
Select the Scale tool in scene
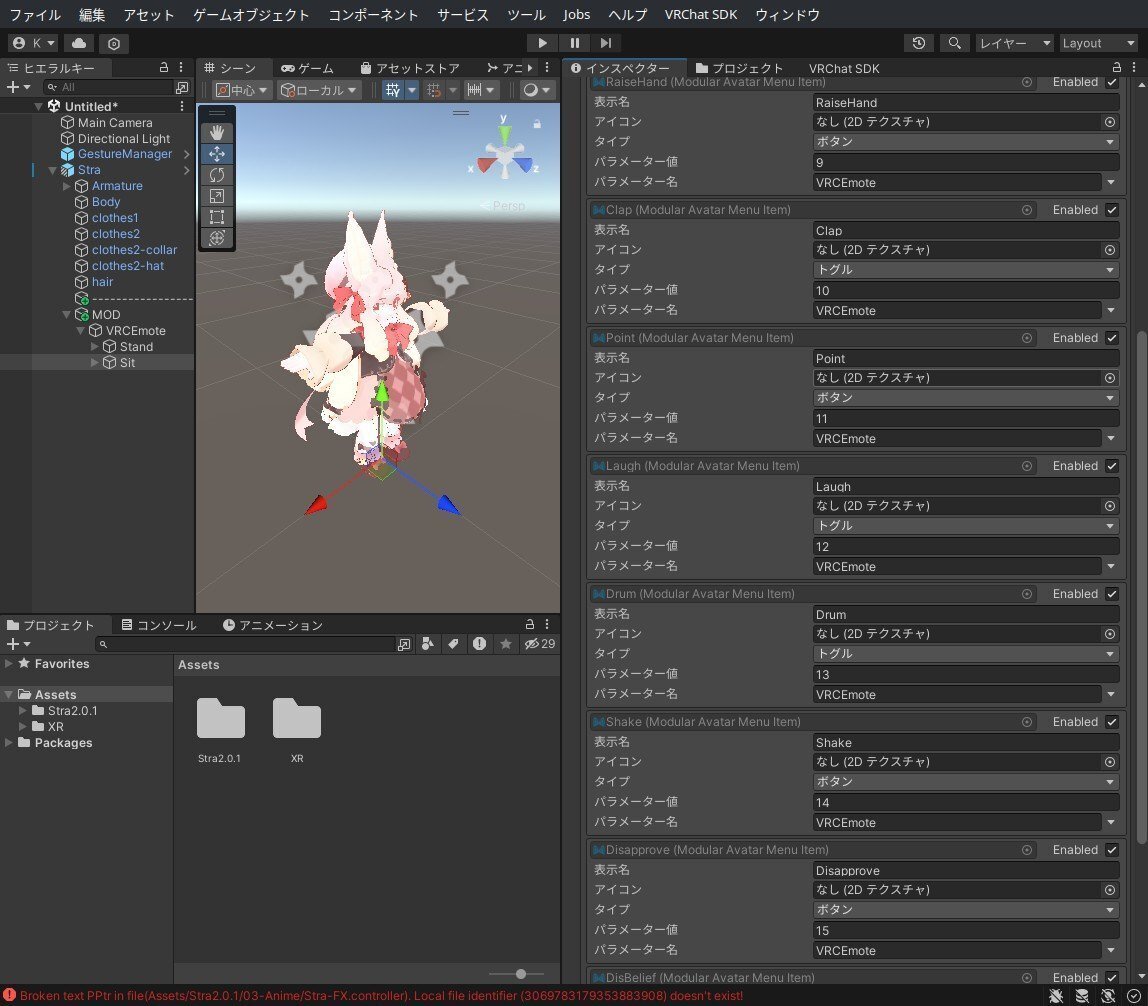pos(217,196)
